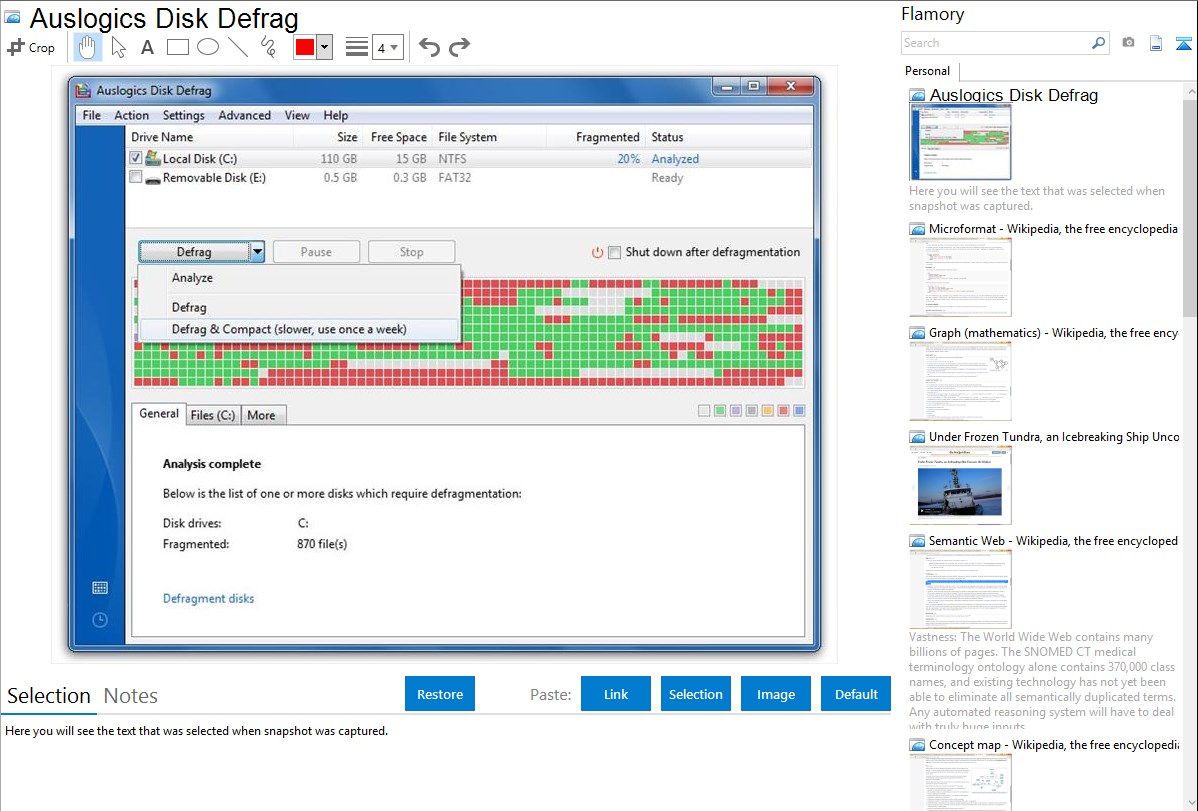
Task: Open the File menu
Action: (x=92, y=115)
